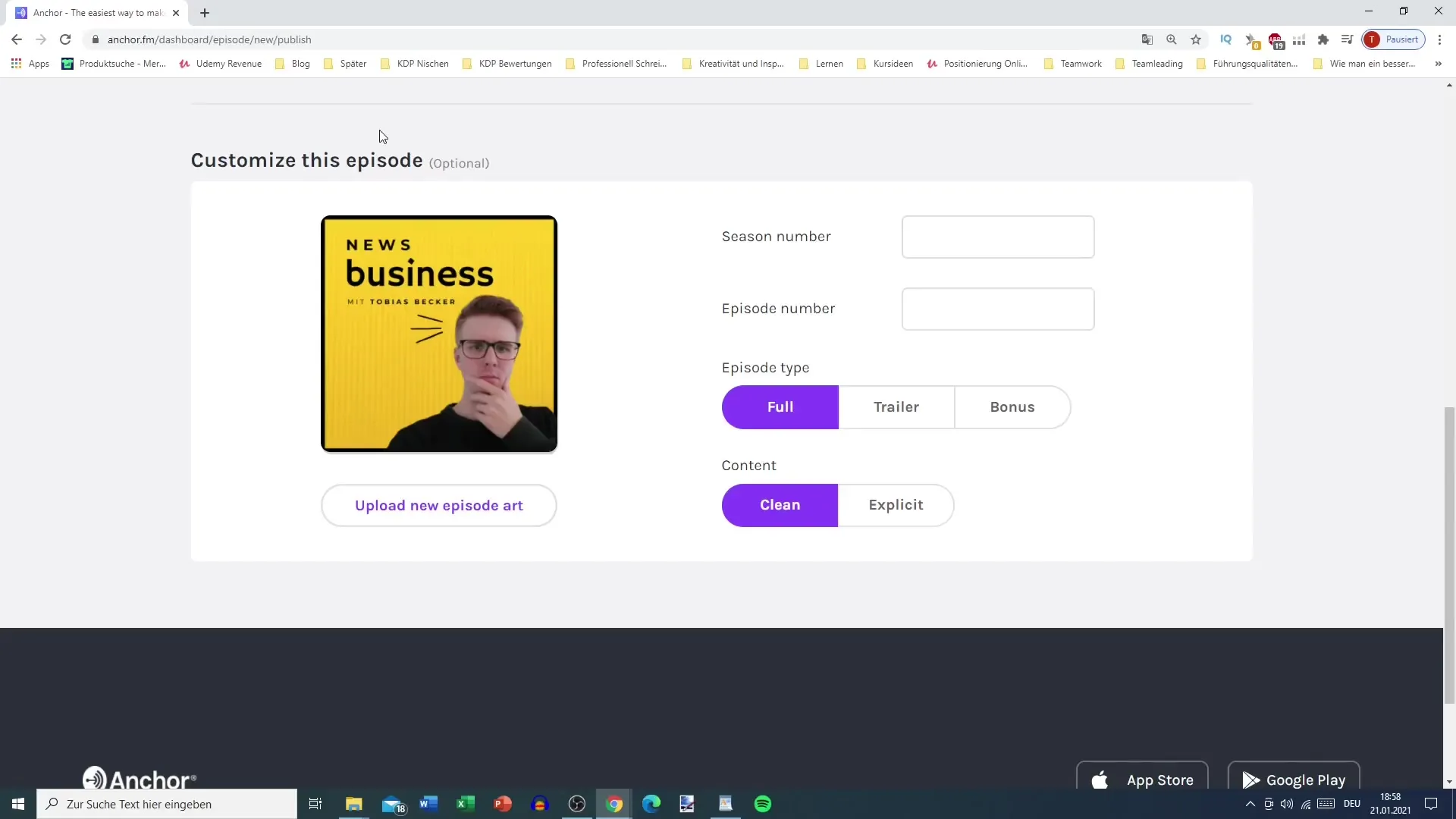The width and height of the screenshot is (1456, 819).
Task: Open the Lernen bookmark folder
Action: (821, 64)
